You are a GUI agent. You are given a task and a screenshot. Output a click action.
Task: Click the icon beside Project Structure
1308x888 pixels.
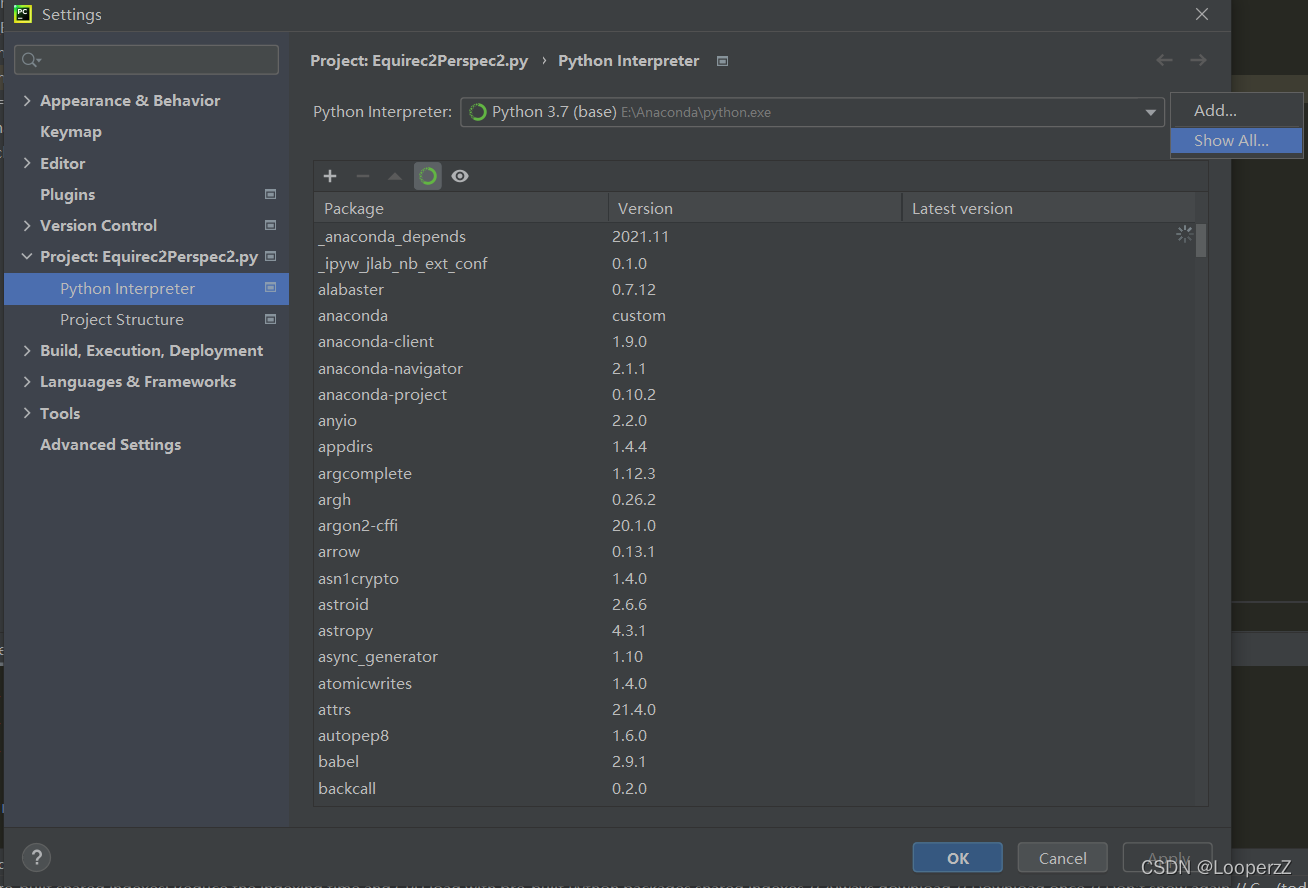(270, 319)
